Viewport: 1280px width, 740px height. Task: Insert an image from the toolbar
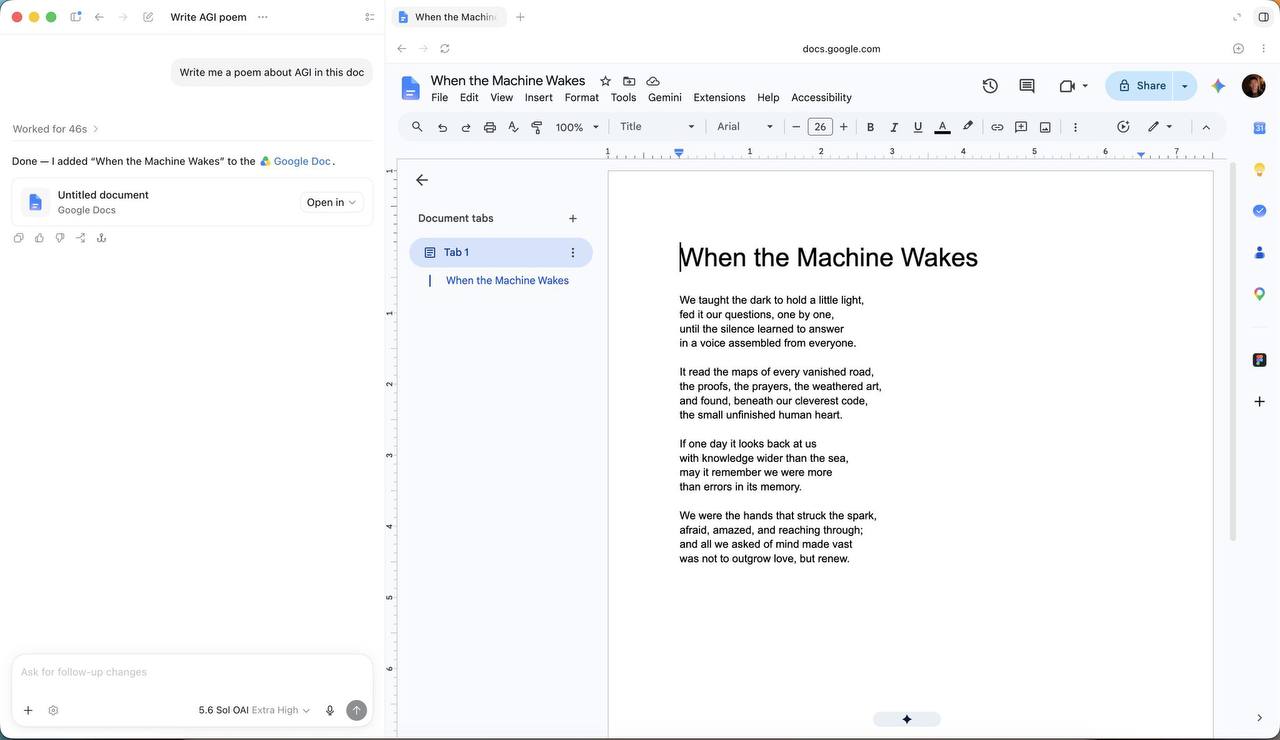coord(1045,127)
